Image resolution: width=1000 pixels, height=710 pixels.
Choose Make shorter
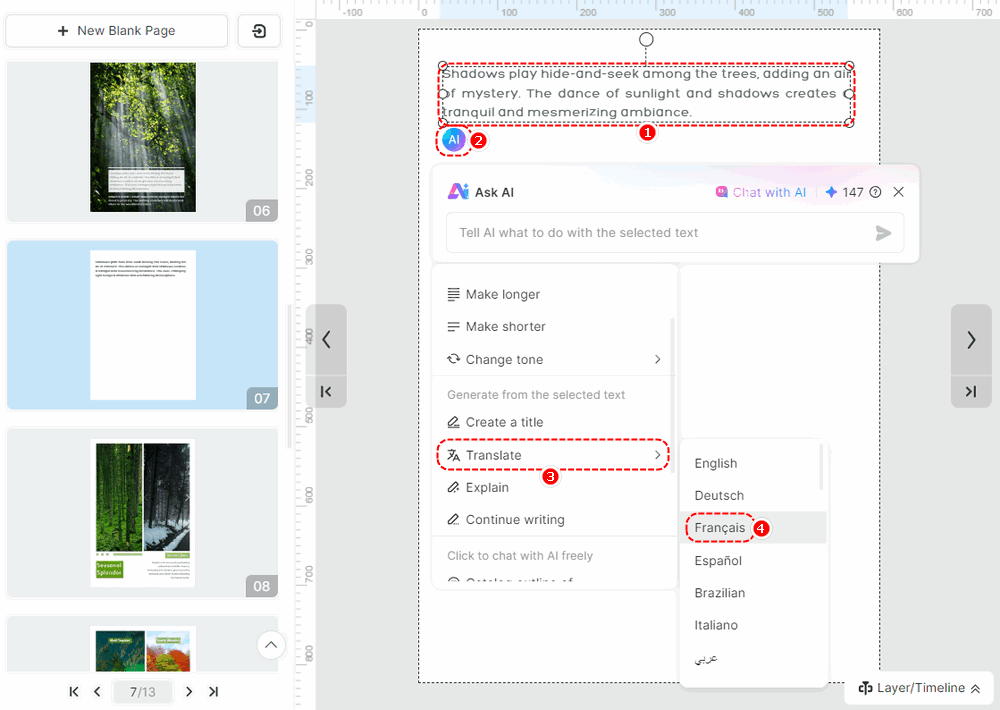[552, 327]
